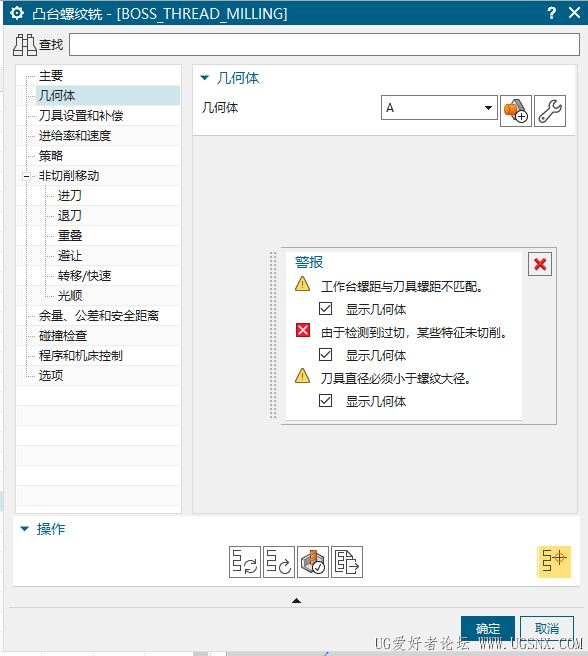
Task: Click inside the 查找 search field
Action: point(324,44)
